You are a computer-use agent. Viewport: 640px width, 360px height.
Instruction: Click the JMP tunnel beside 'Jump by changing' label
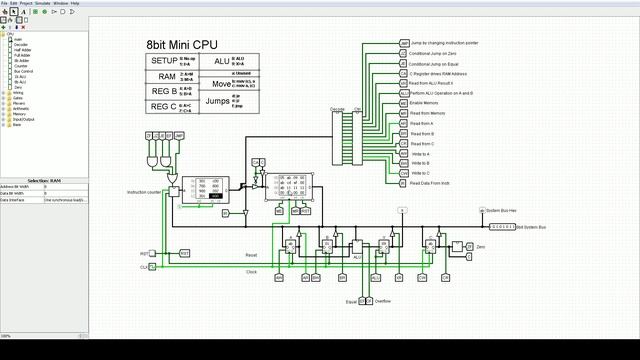(404, 43)
